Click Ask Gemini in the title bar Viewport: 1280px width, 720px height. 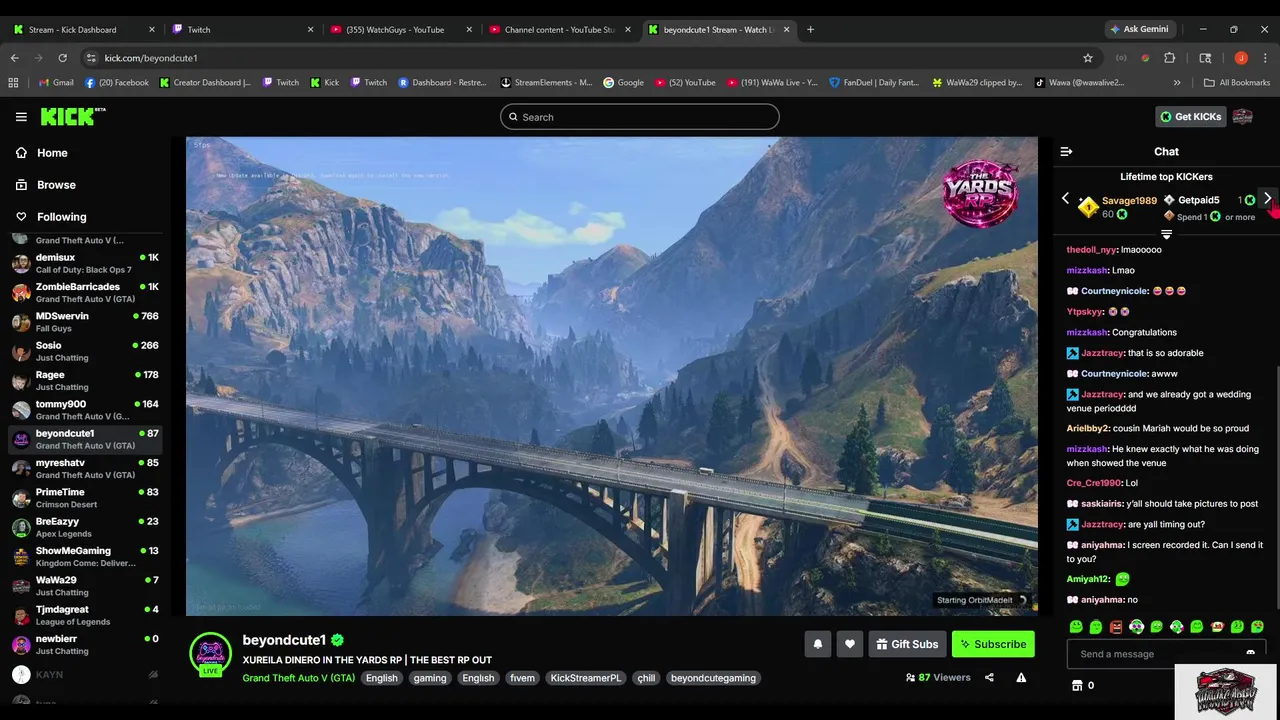pos(1138,29)
